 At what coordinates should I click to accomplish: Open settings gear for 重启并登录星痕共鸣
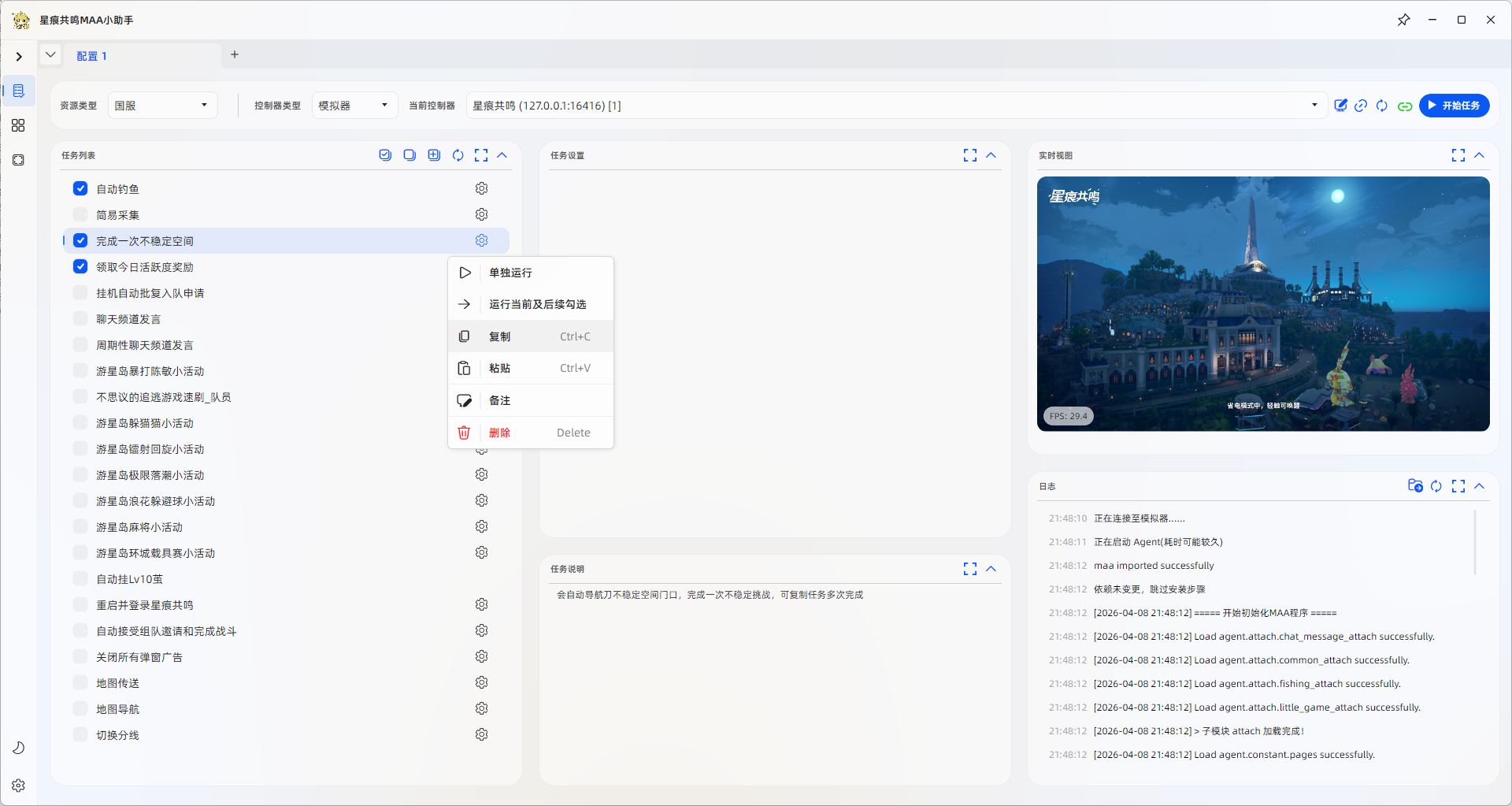[481, 604]
